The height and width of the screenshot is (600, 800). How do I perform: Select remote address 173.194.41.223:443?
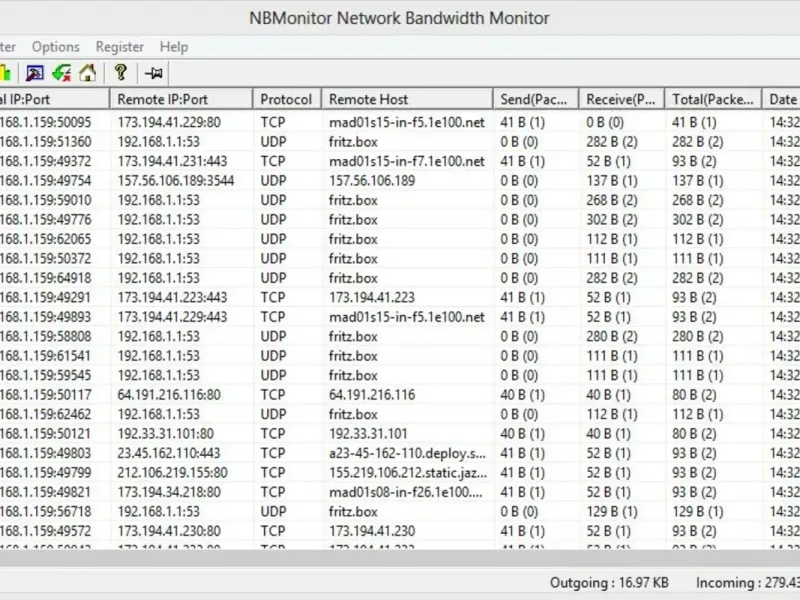point(172,297)
